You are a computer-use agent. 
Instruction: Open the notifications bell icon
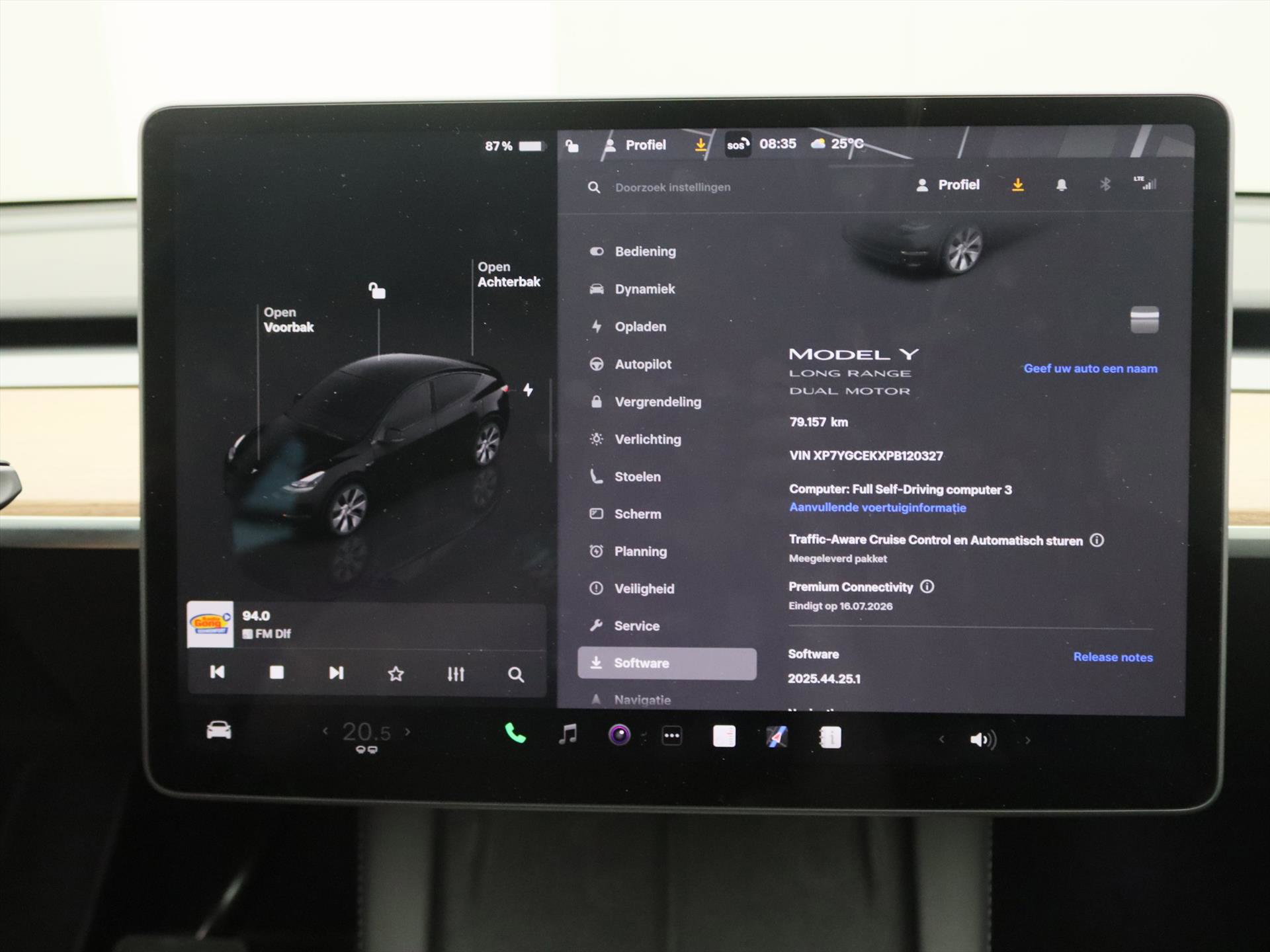(x=1061, y=185)
